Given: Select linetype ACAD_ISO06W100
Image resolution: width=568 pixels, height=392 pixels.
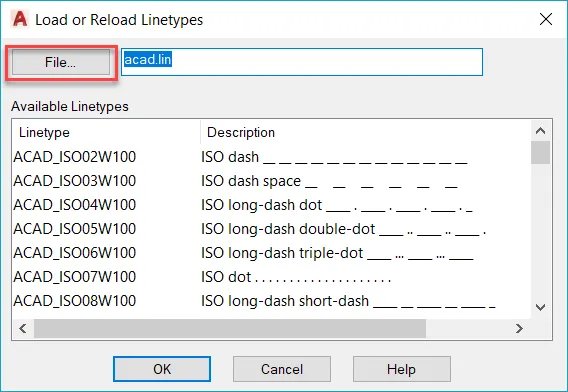Looking at the screenshot, I should click(x=75, y=253).
